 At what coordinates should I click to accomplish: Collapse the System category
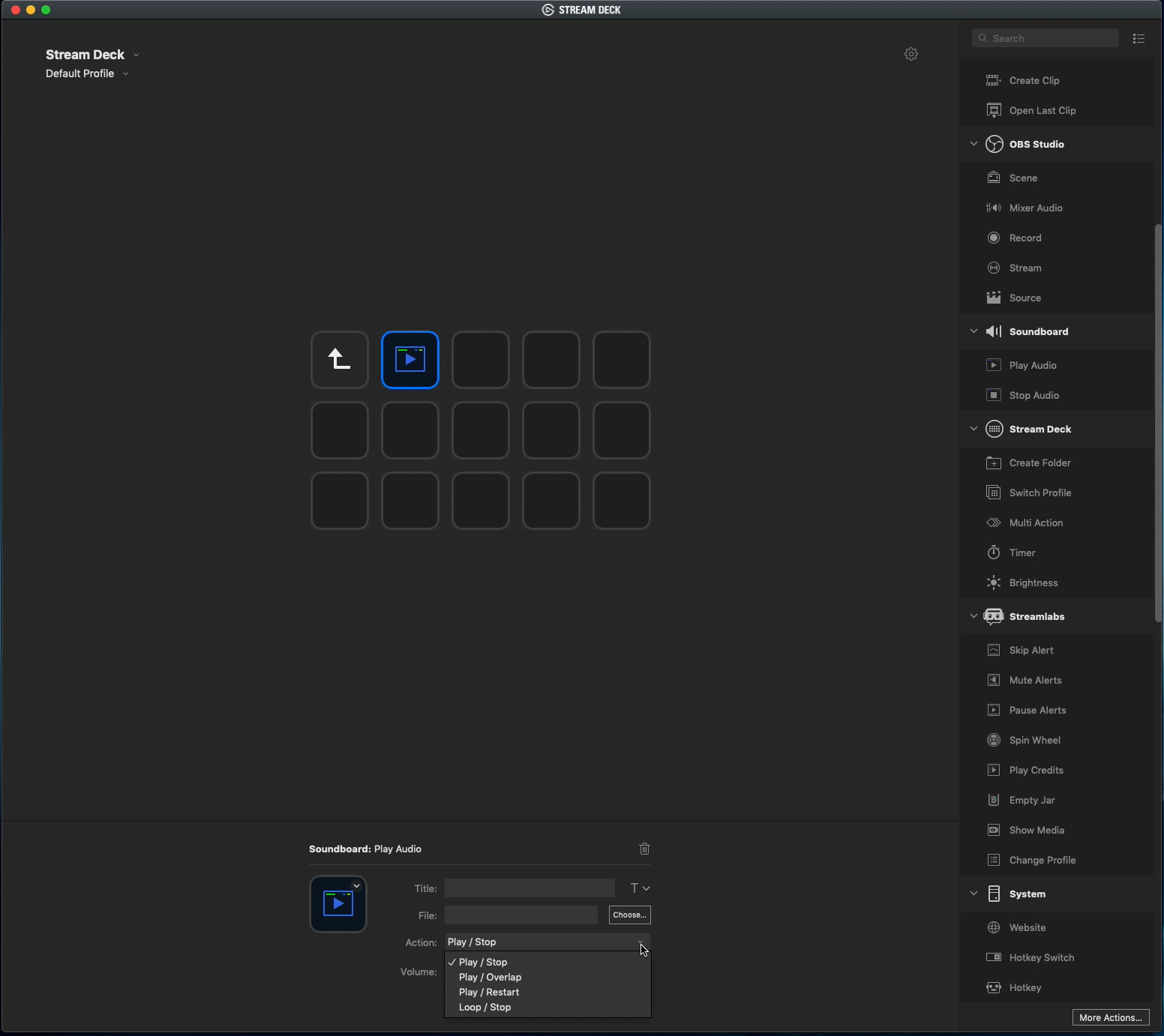(973, 894)
